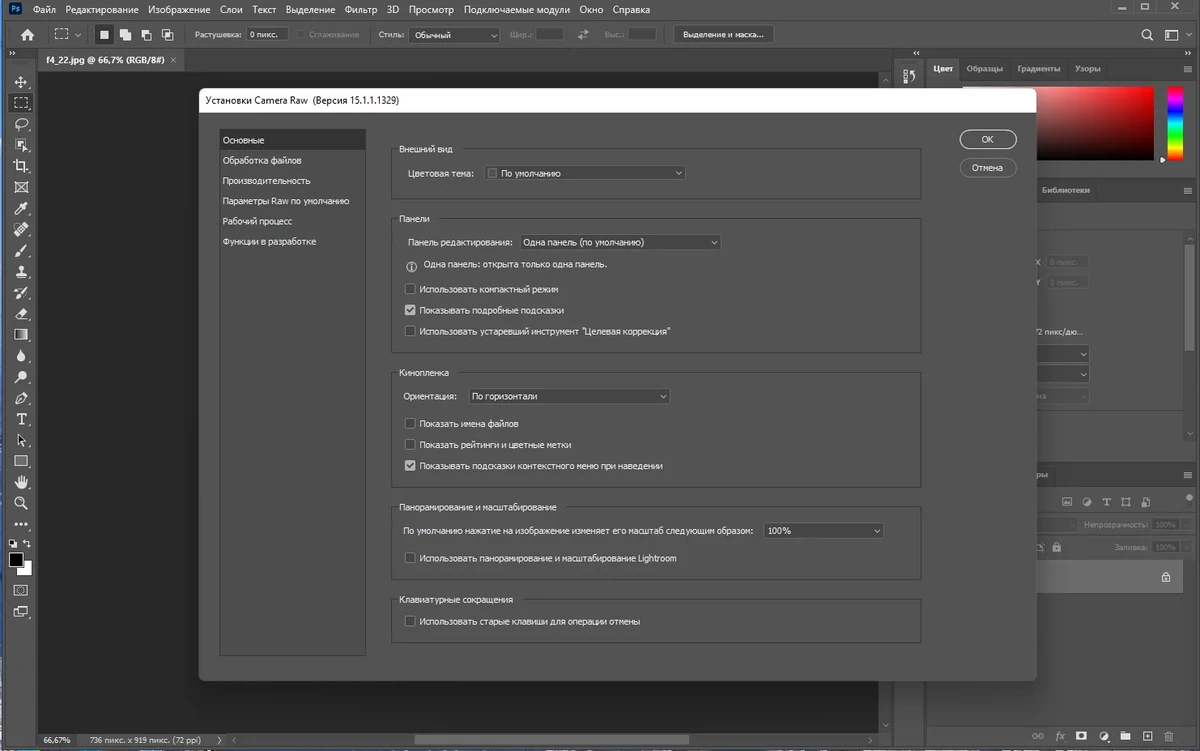
Task: Select the Brush tool
Action: point(21,250)
